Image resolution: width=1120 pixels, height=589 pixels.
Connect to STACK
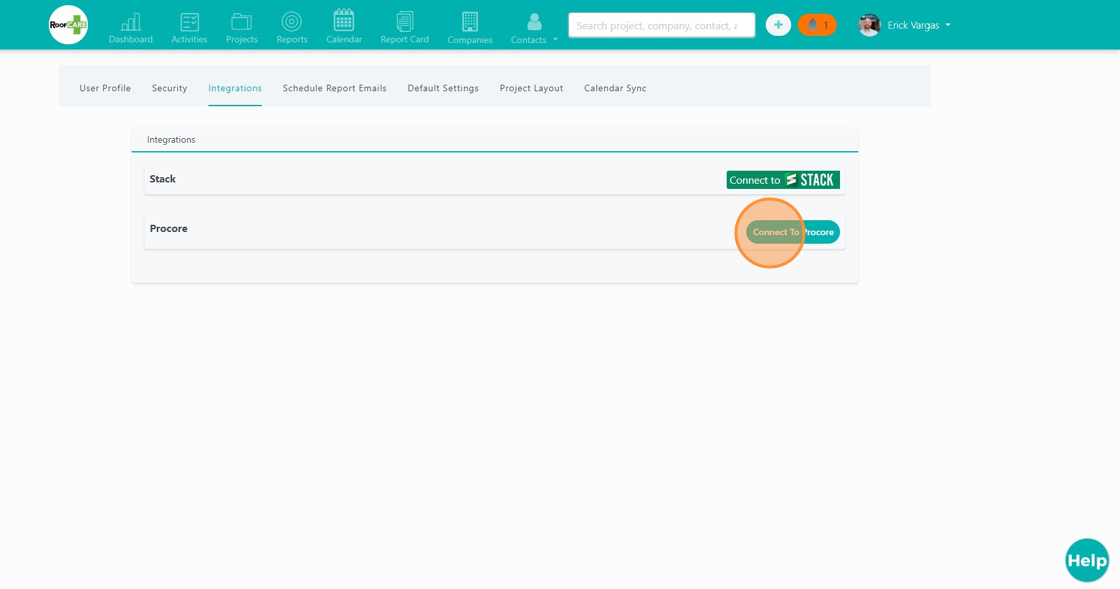point(783,179)
